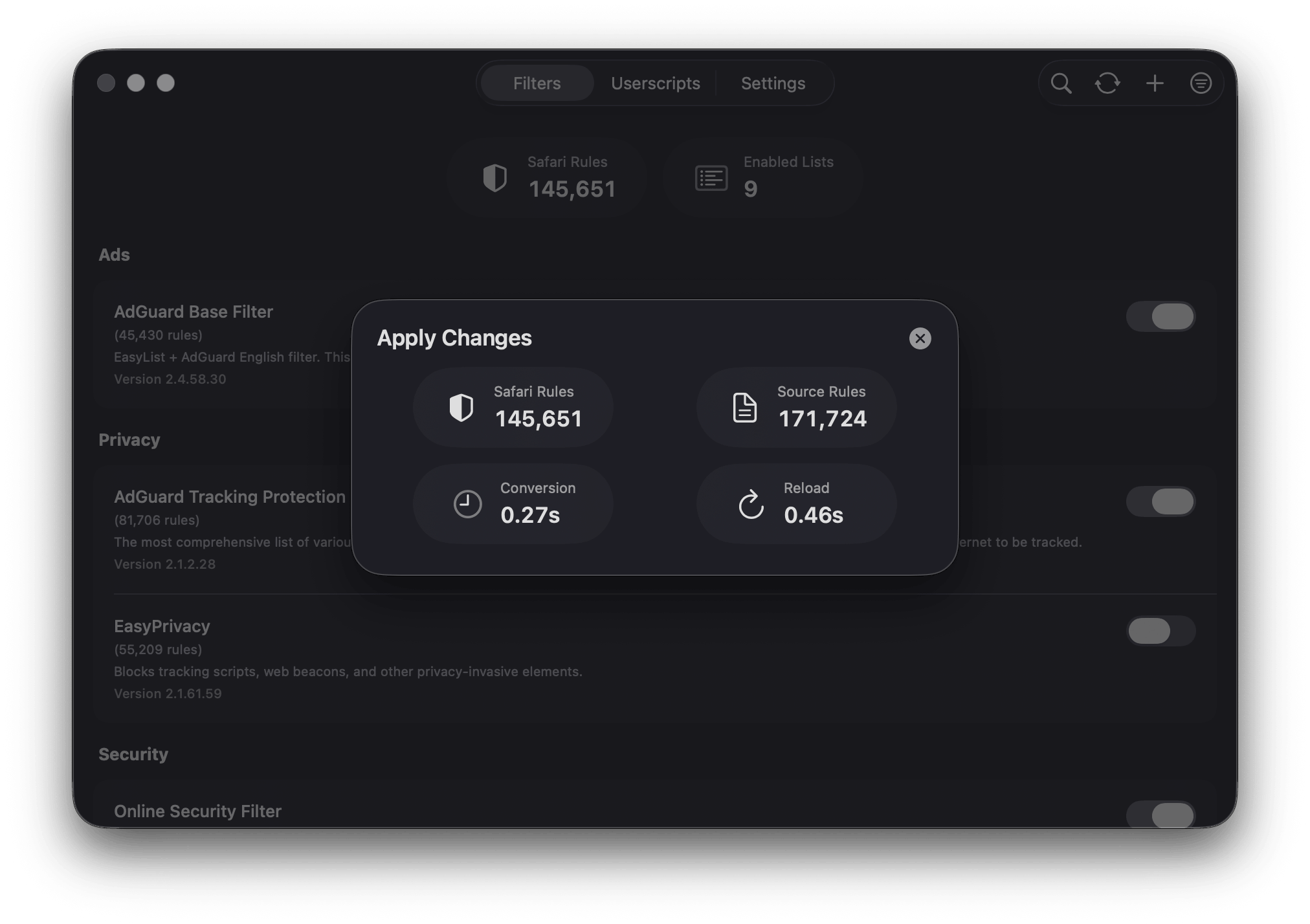
Task: Toggle the EasyPrivacy switch
Action: pyautogui.click(x=1160, y=631)
